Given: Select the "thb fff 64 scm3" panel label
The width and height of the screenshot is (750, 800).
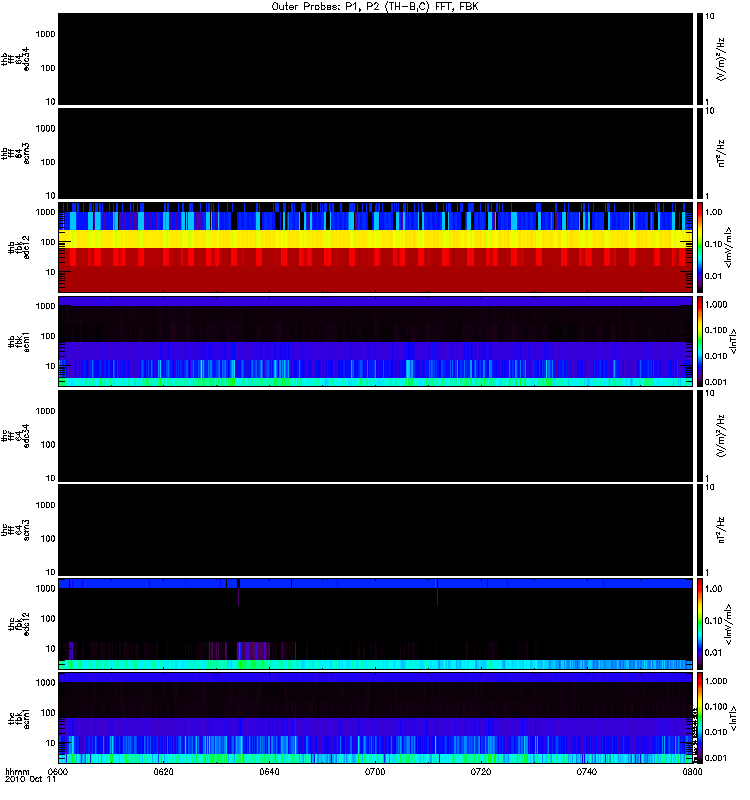Looking at the screenshot, I should tap(15, 153).
